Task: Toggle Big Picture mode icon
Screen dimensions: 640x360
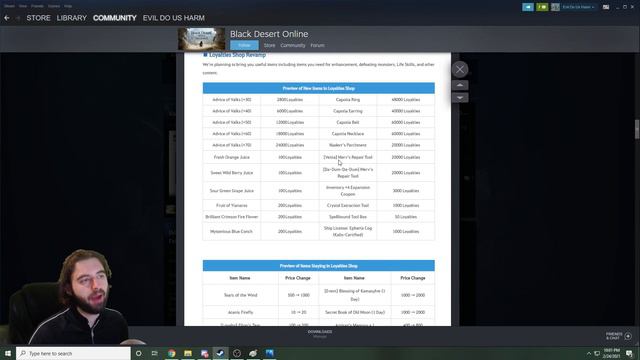Action: 606,7
